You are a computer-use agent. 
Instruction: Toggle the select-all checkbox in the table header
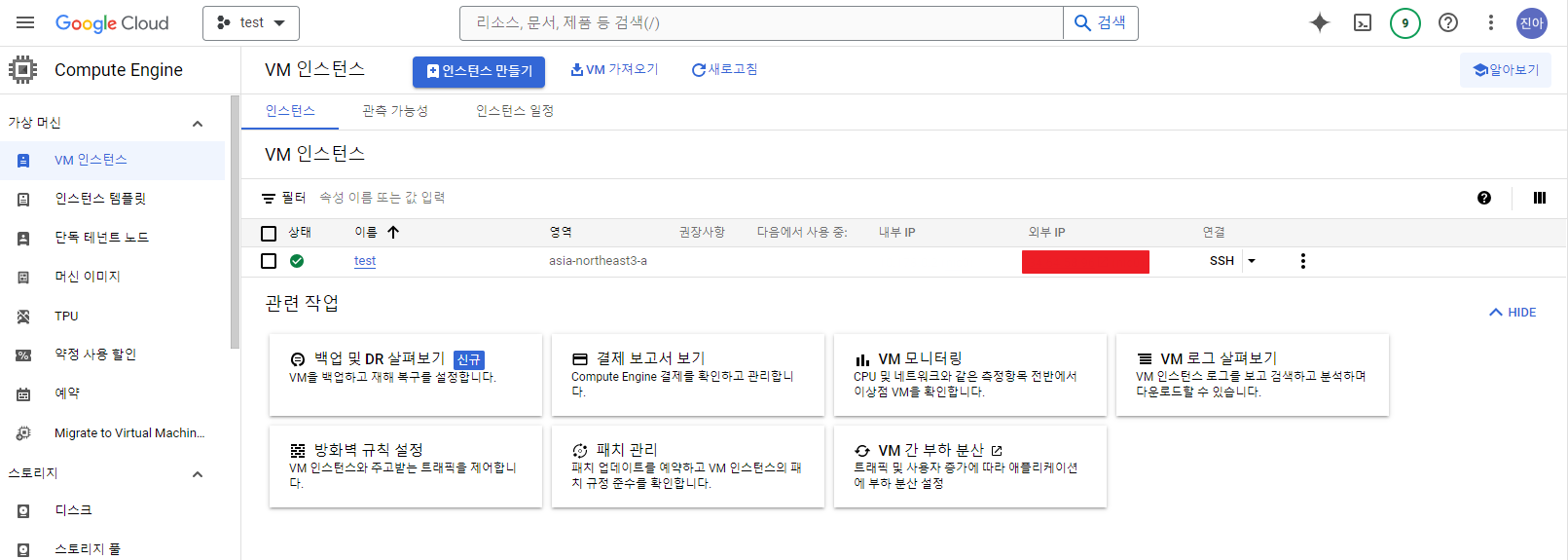point(269,233)
